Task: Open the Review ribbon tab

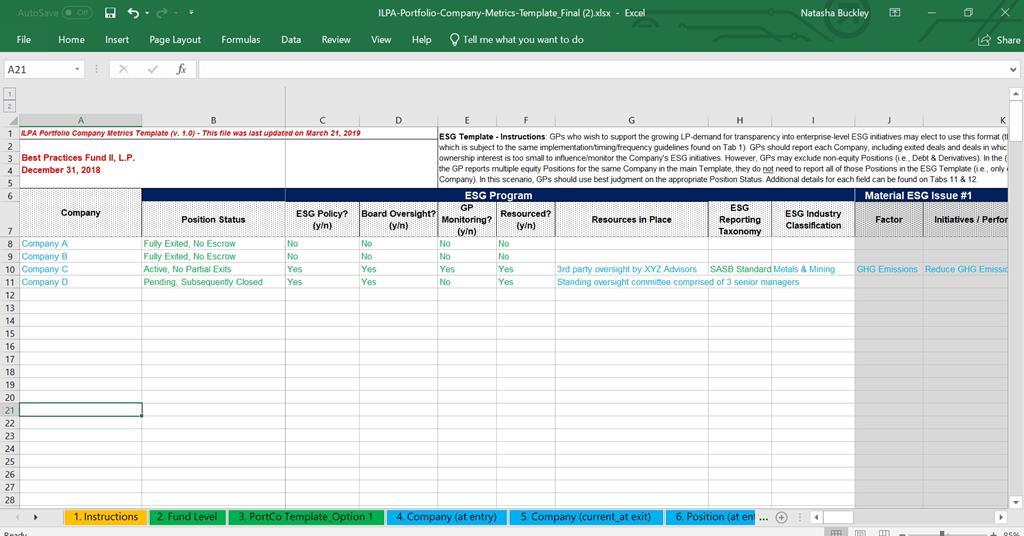Action: tap(336, 39)
